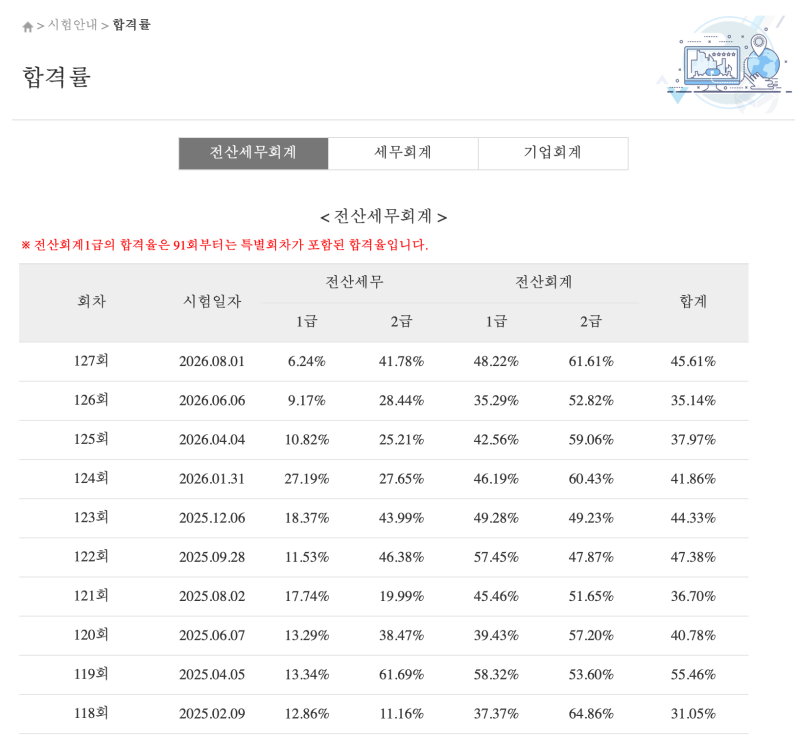
Task: Select the 120회 row label
Action: click(x=91, y=635)
